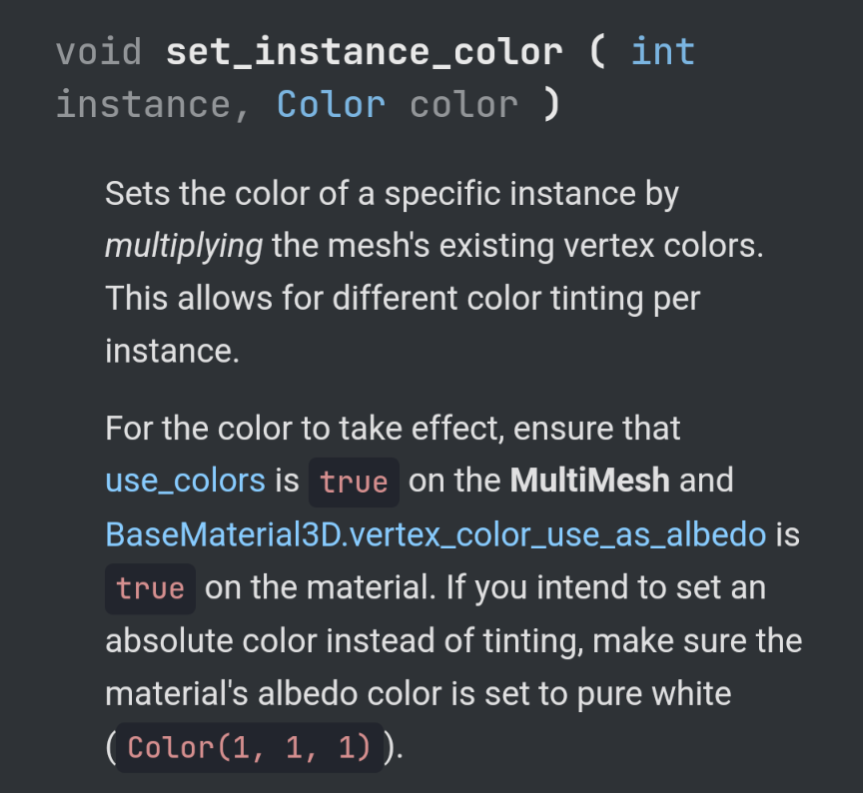This screenshot has height=793, width=863.
Task: Click the Color(1, 1, 1) code snippet
Action: [249, 747]
